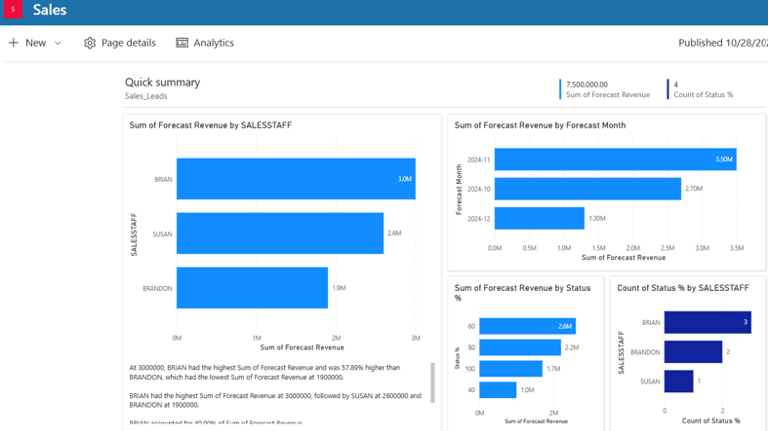The width and height of the screenshot is (768, 431).
Task: Click the BRANDON axis label in left chart
Action: pos(157,288)
